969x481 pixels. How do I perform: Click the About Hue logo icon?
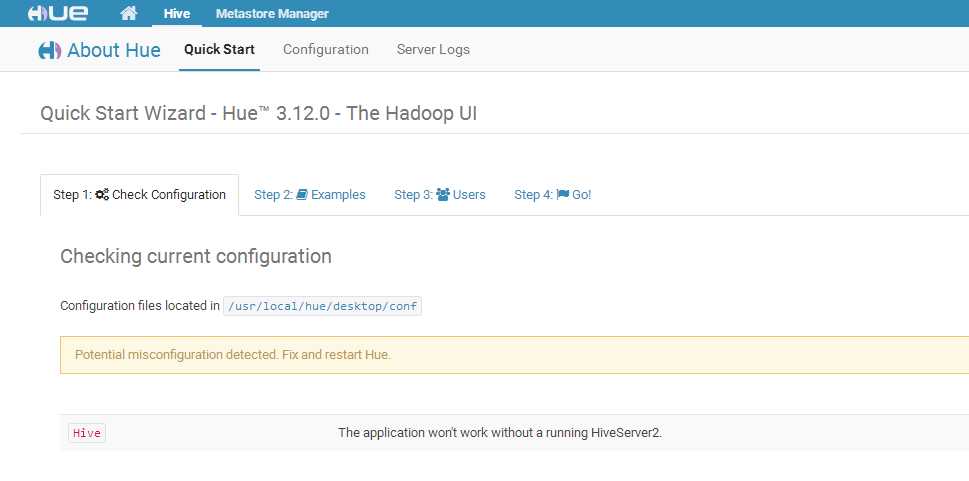(x=49, y=50)
